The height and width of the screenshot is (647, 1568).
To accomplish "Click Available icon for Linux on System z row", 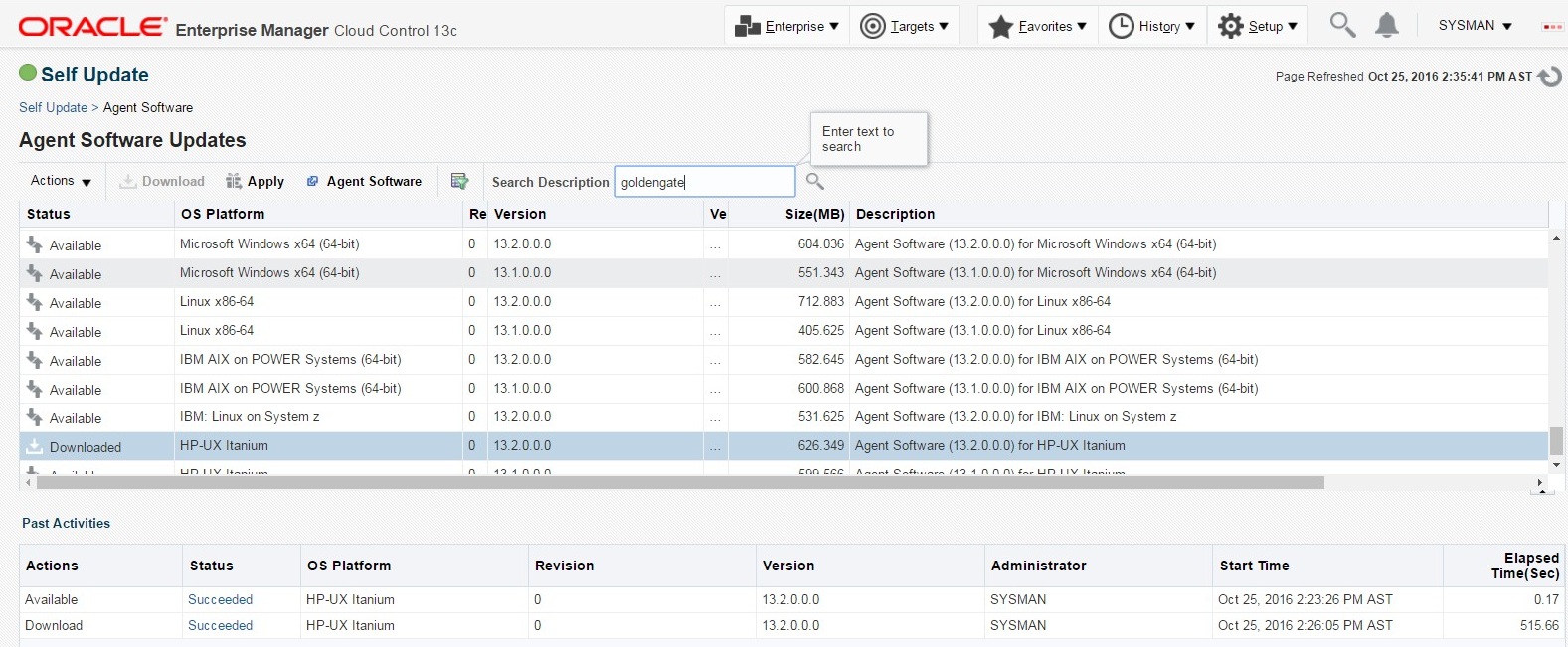I will point(34,417).
